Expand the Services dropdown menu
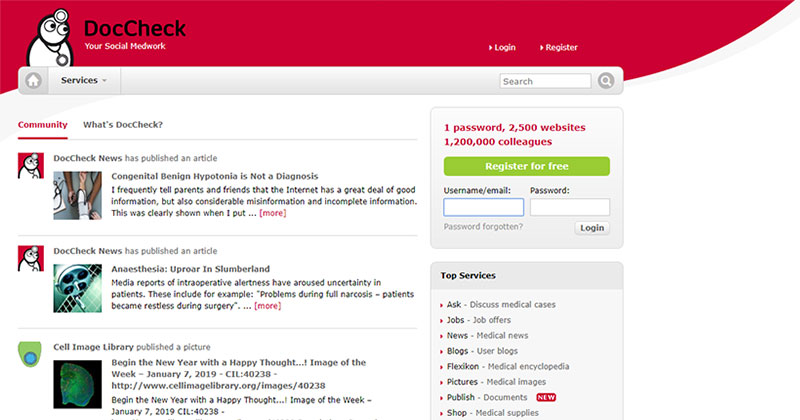 click(x=84, y=81)
